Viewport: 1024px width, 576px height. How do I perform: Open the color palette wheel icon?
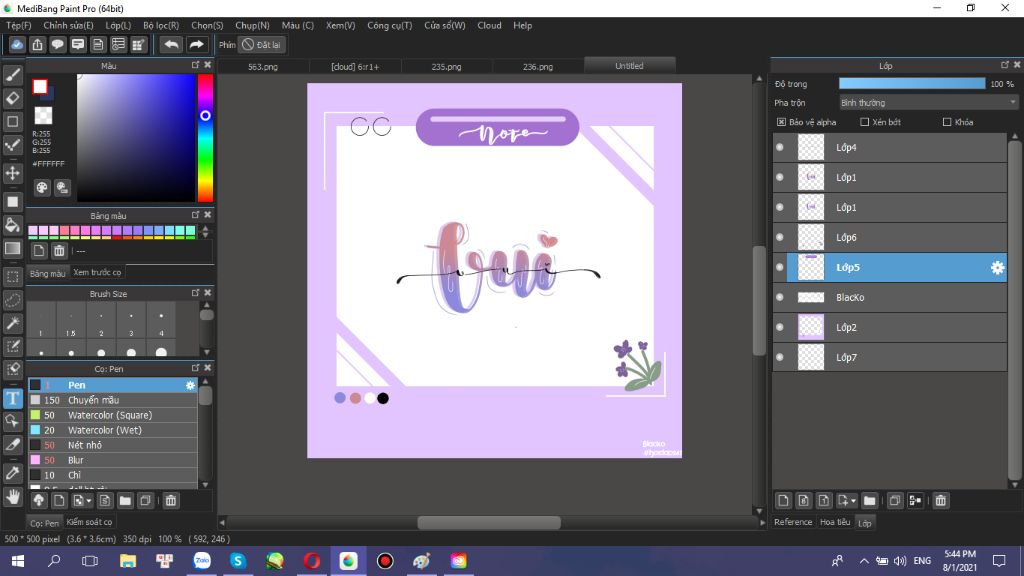pyautogui.click(x=42, y=188)
